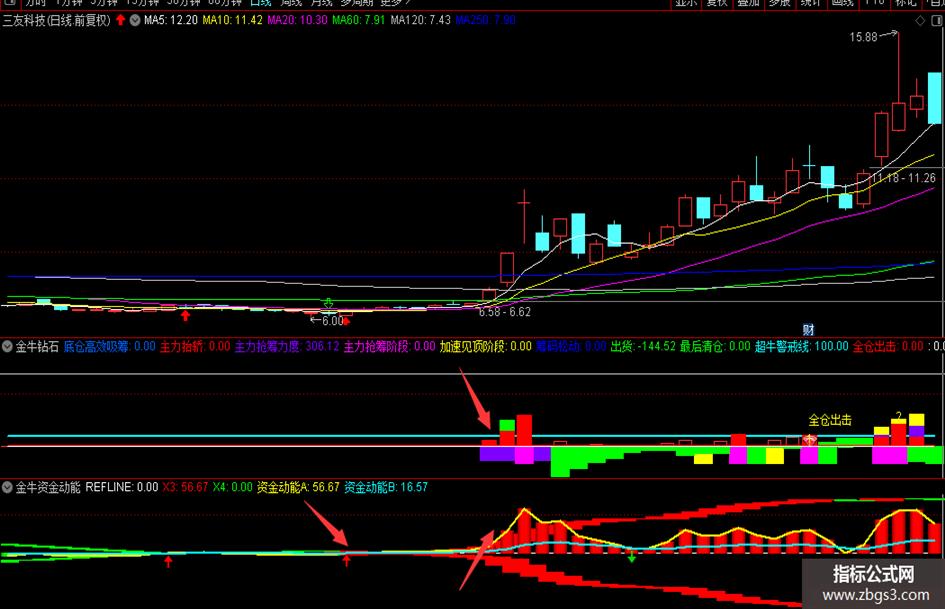
Task: Click the red up-arrow icon beside 三友科技 title
Action: [121, 20]
